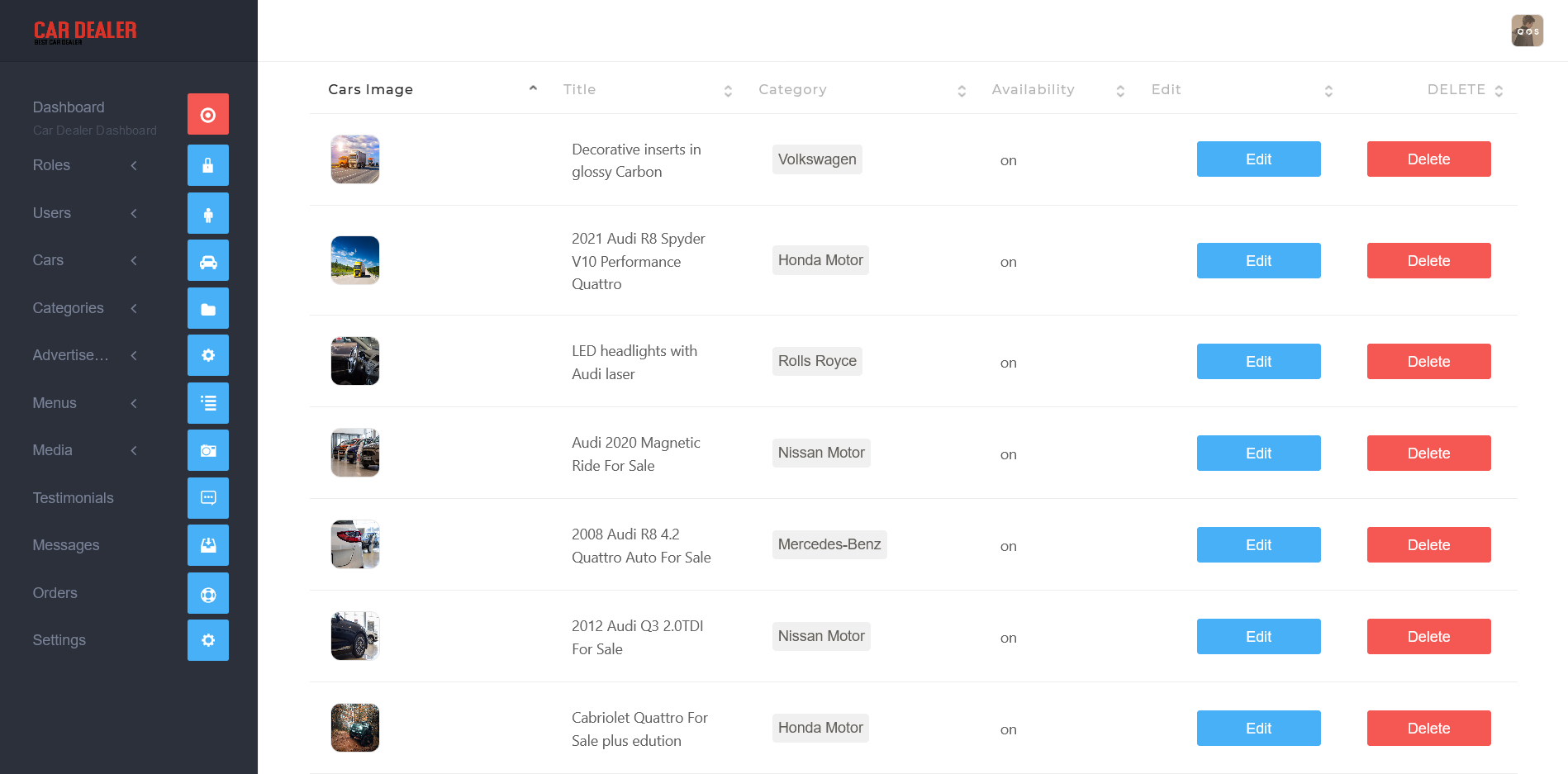Click the Orders lifebuoy icon

208,593
